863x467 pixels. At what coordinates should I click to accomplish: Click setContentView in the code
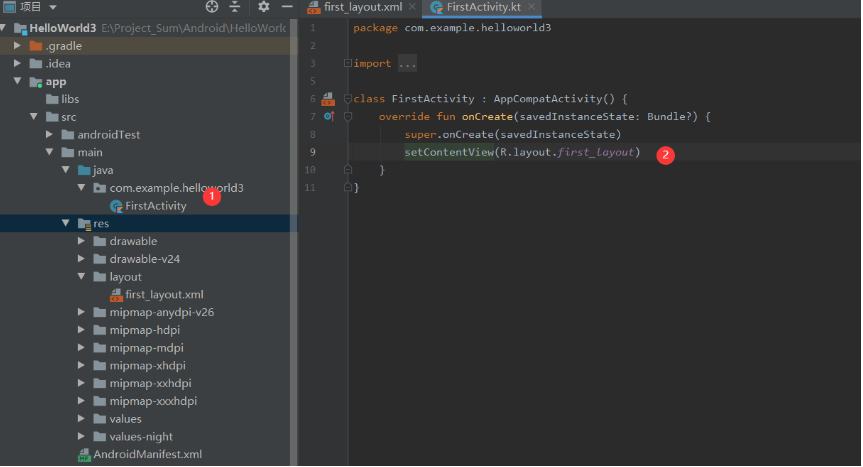point(449,152)
